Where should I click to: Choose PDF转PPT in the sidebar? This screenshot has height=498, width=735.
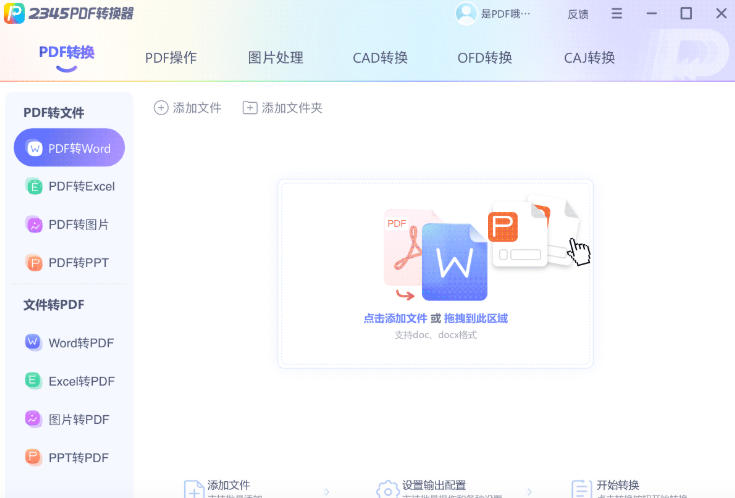[69, 263]
